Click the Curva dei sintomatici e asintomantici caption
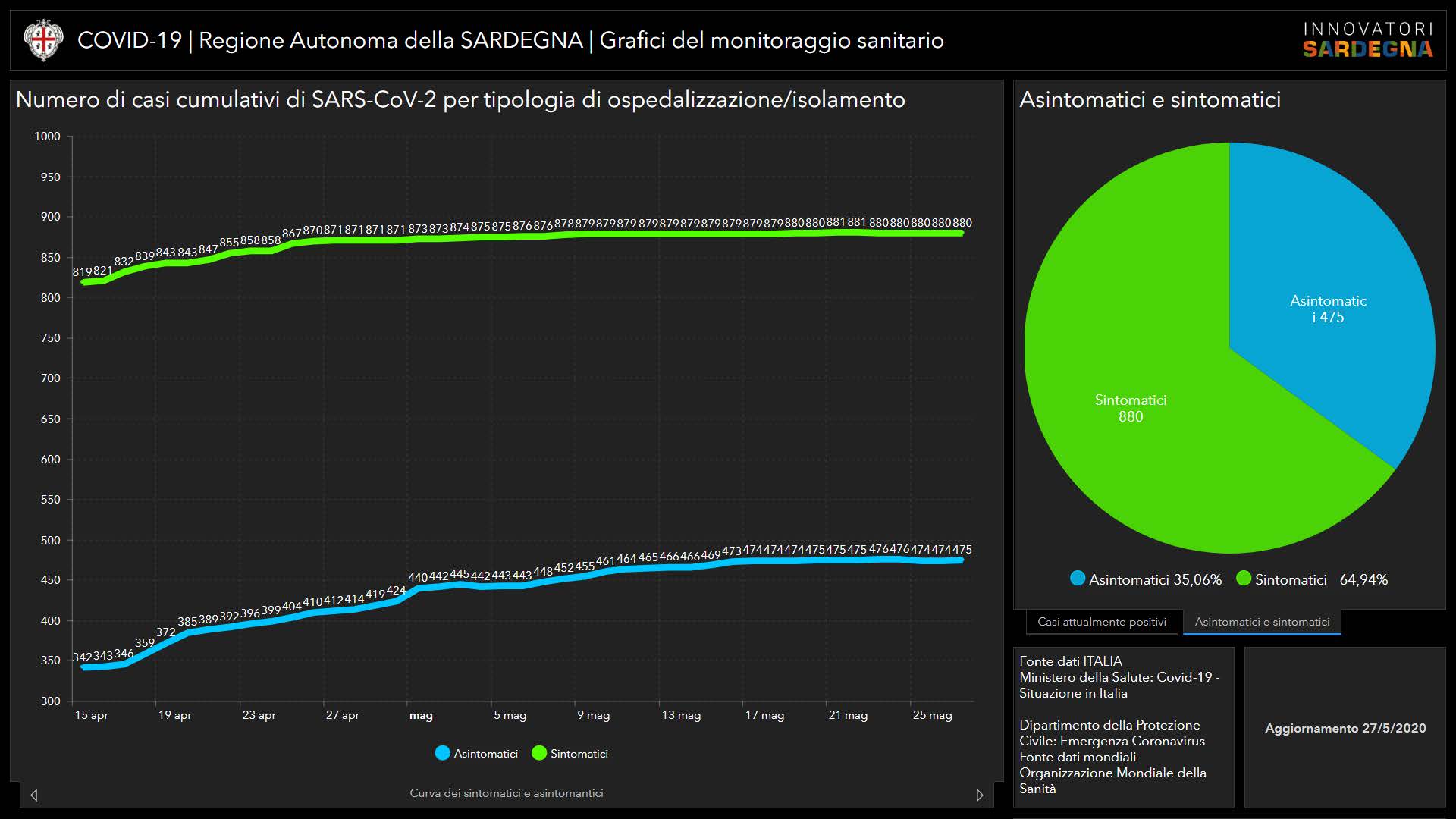This screenshot has width=1456, height=819. [x=507, y=793]
